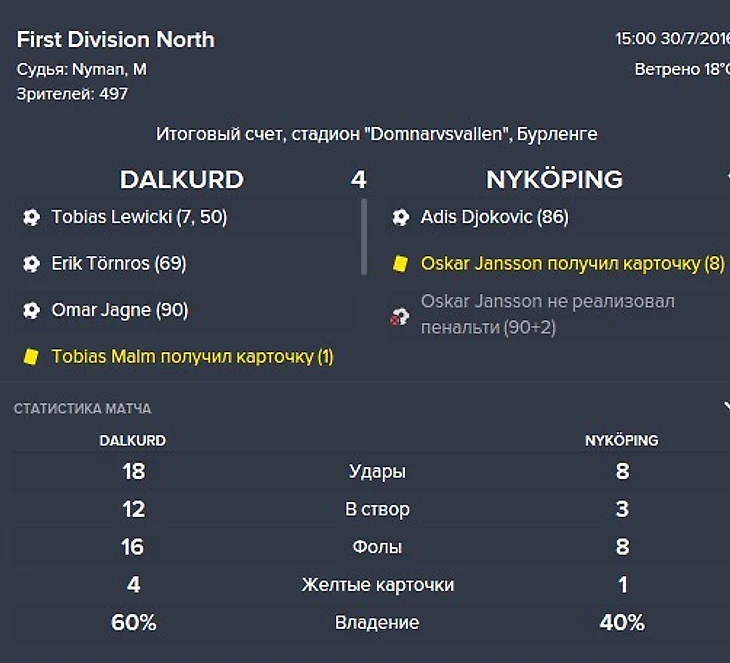
Task: Click the yellow card icon beside Oskar Jansson
Action: tap(400, 264)
